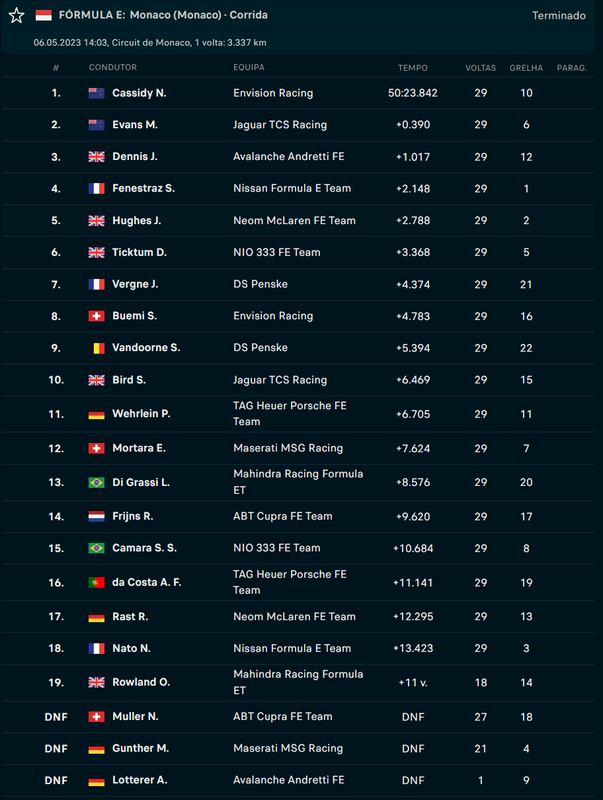Click winning time 50:23.842

pyautogui.click(x=413, y=93)
